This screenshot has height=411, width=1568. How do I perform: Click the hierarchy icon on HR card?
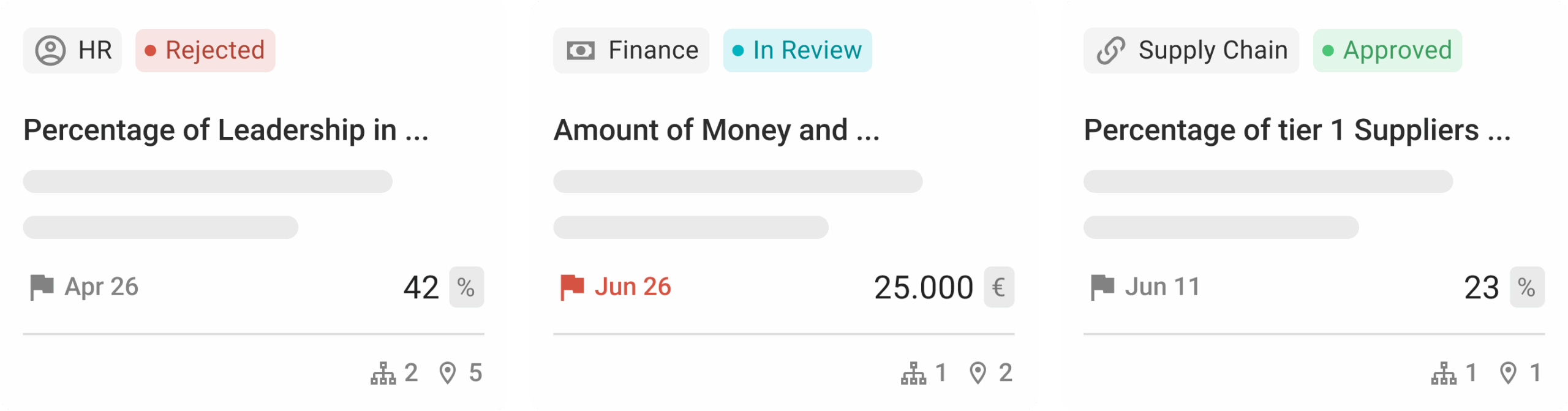[383, 373]
